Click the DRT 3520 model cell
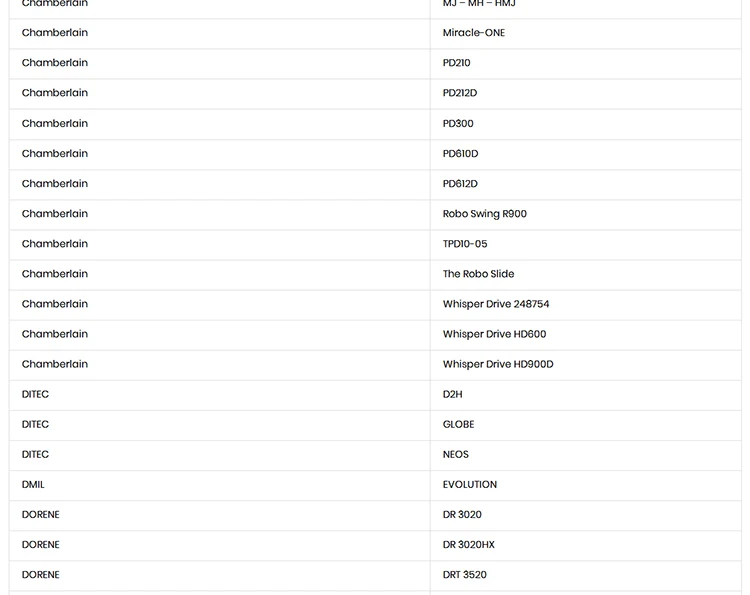The width and height of the screenshot is (750, 595). coord(585,576)
